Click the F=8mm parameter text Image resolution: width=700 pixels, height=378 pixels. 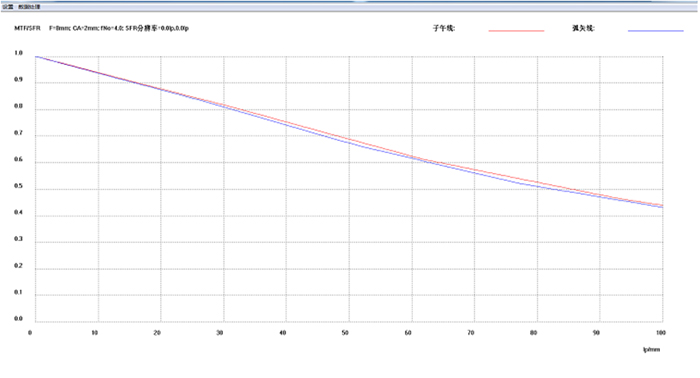(x=59, y=28)
